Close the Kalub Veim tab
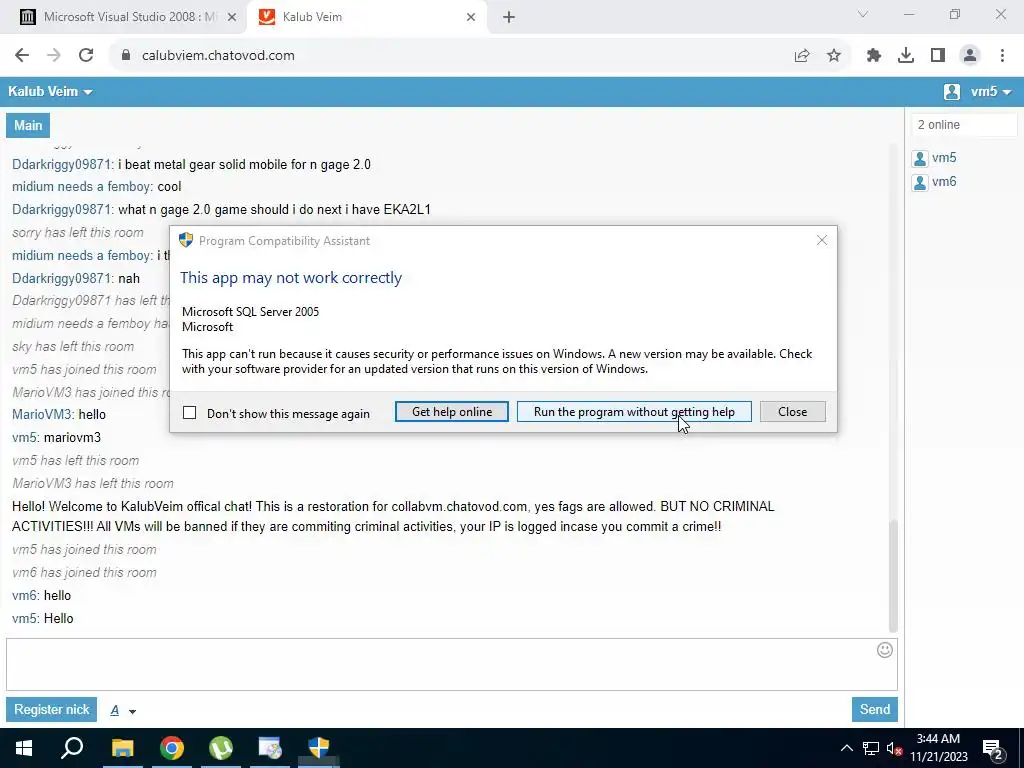Viewport: 1024px width, 768px height. 471,17
